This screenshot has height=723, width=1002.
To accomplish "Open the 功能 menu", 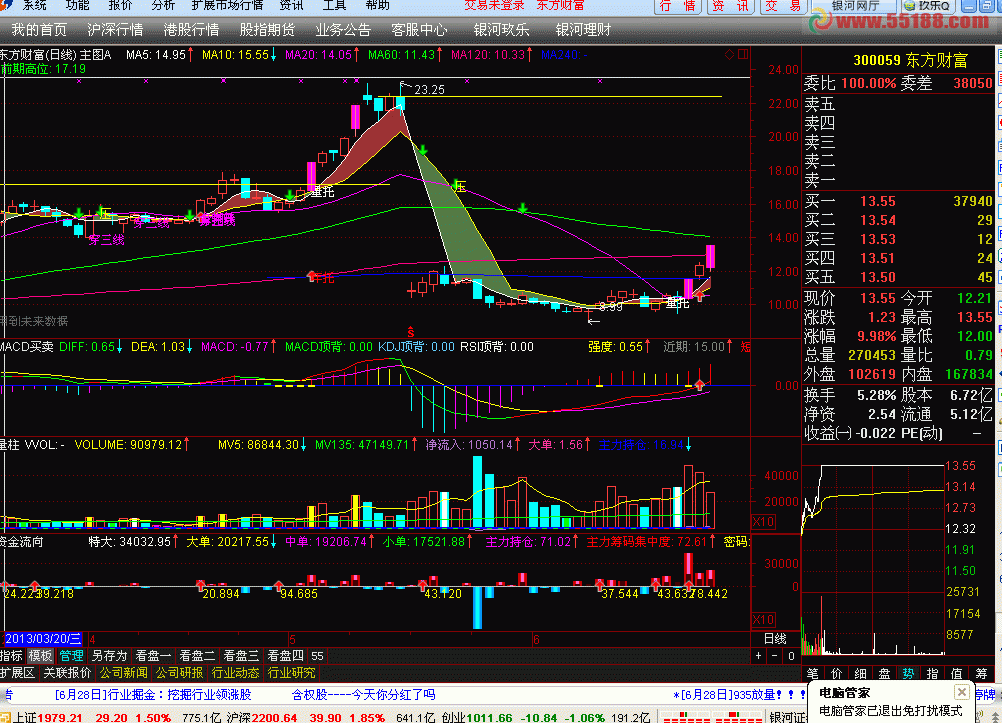I will tap(77, 5).
